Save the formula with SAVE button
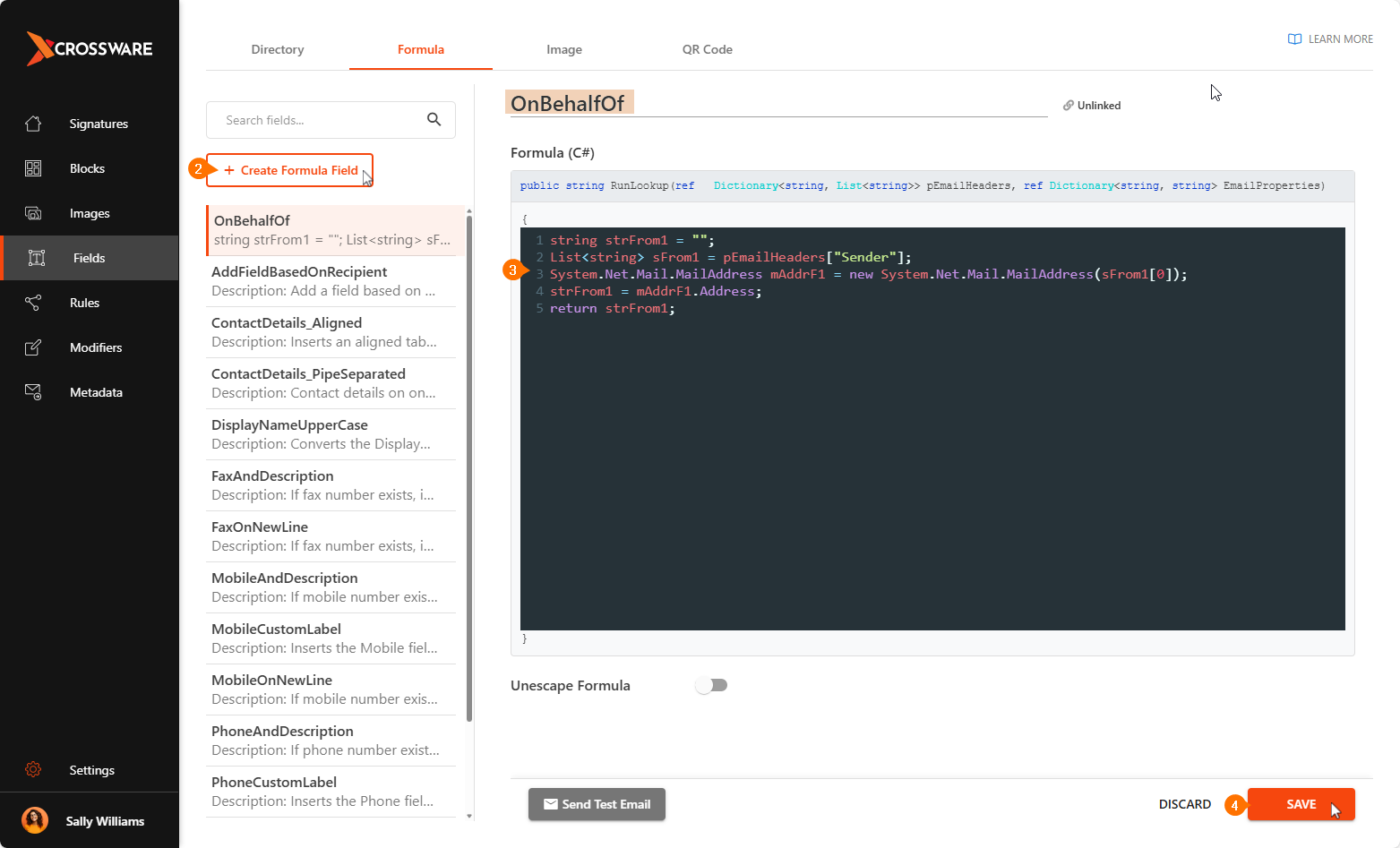Viewport: 1400px width, 848px height. [x=1301, y=804]
